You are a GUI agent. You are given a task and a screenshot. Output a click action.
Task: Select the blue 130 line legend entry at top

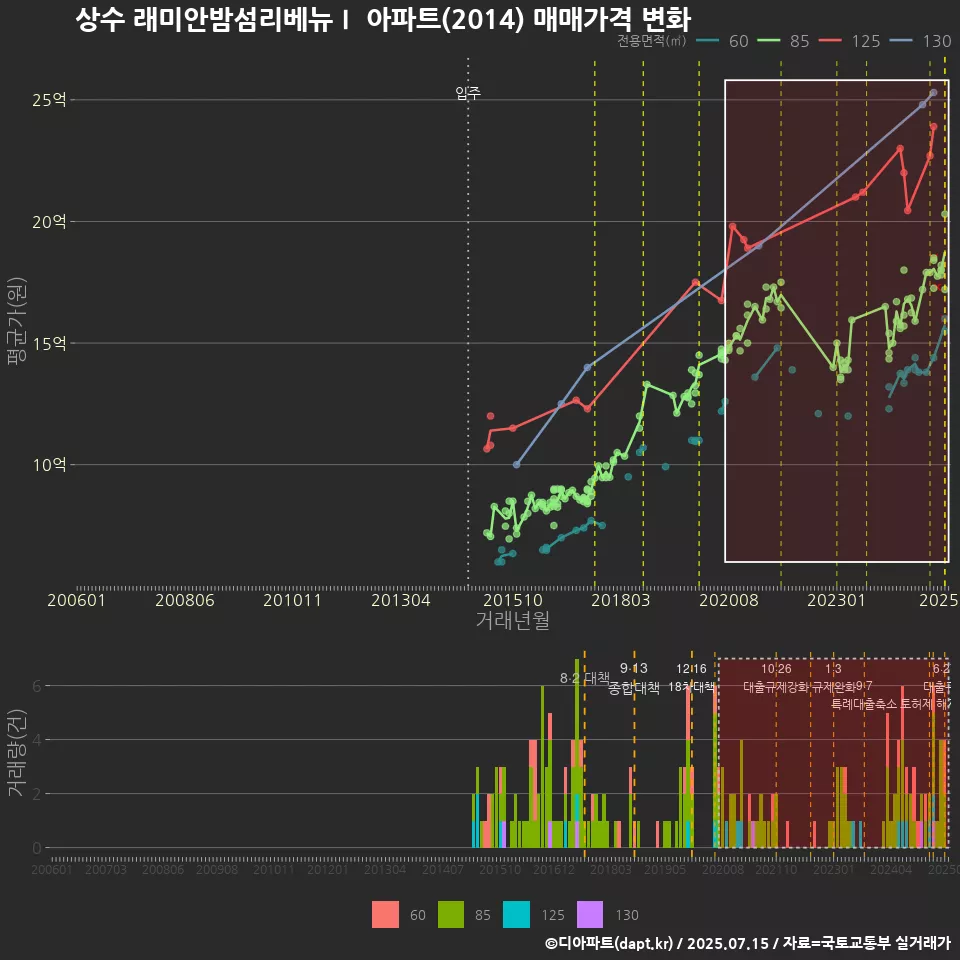point(921,41)
